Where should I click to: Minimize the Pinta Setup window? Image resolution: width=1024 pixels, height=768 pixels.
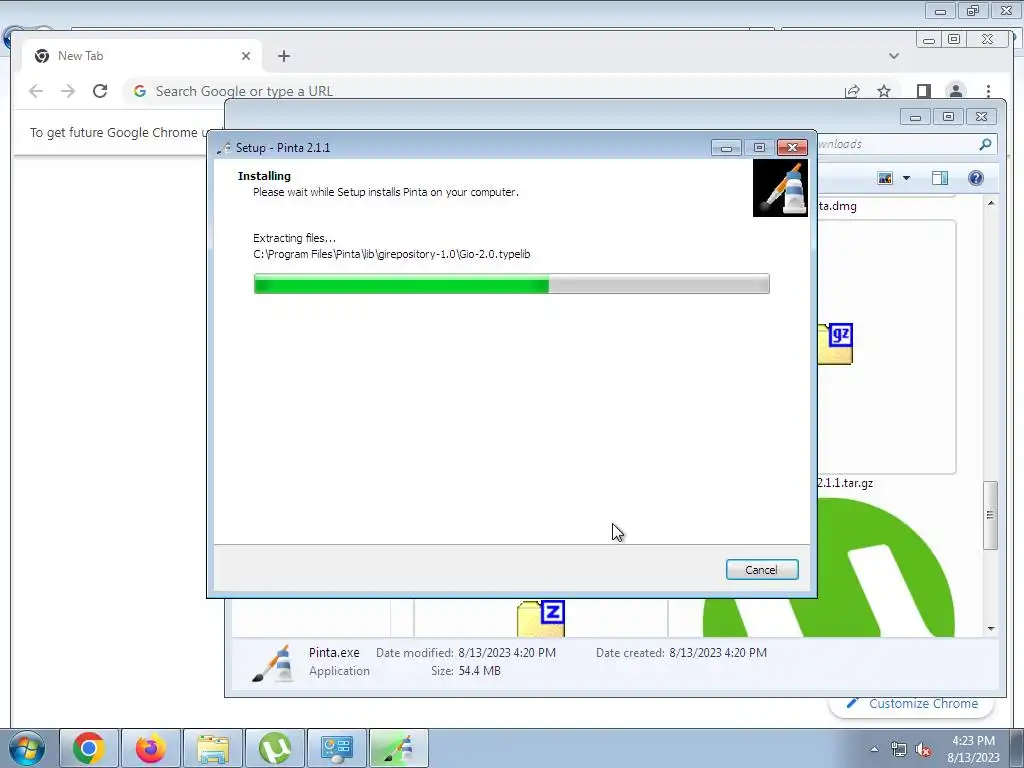pyautogui.click(x=726, y=148)
